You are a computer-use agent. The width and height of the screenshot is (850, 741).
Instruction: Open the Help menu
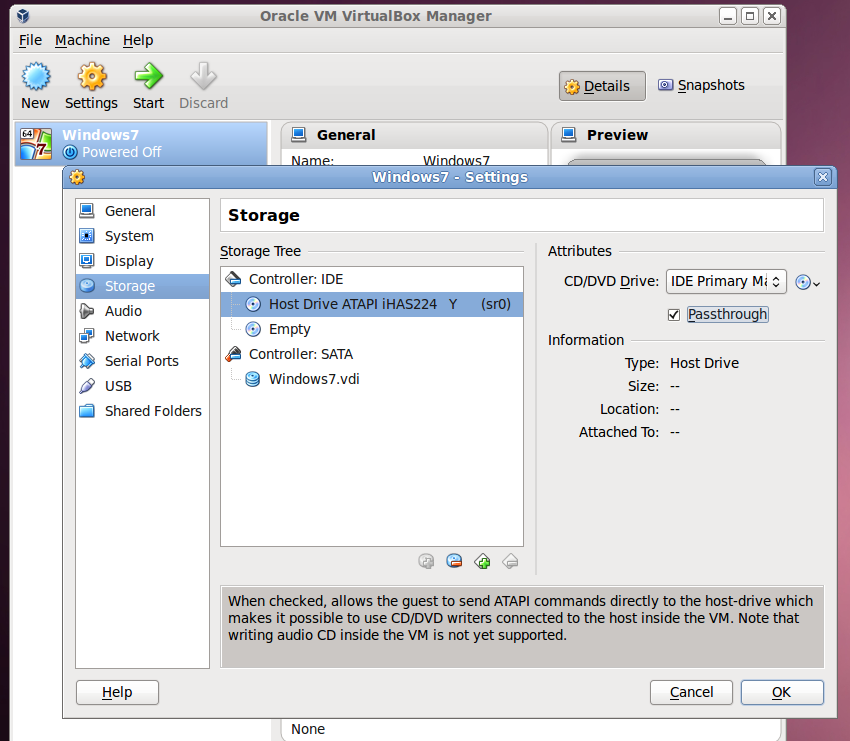coord(138,40)
